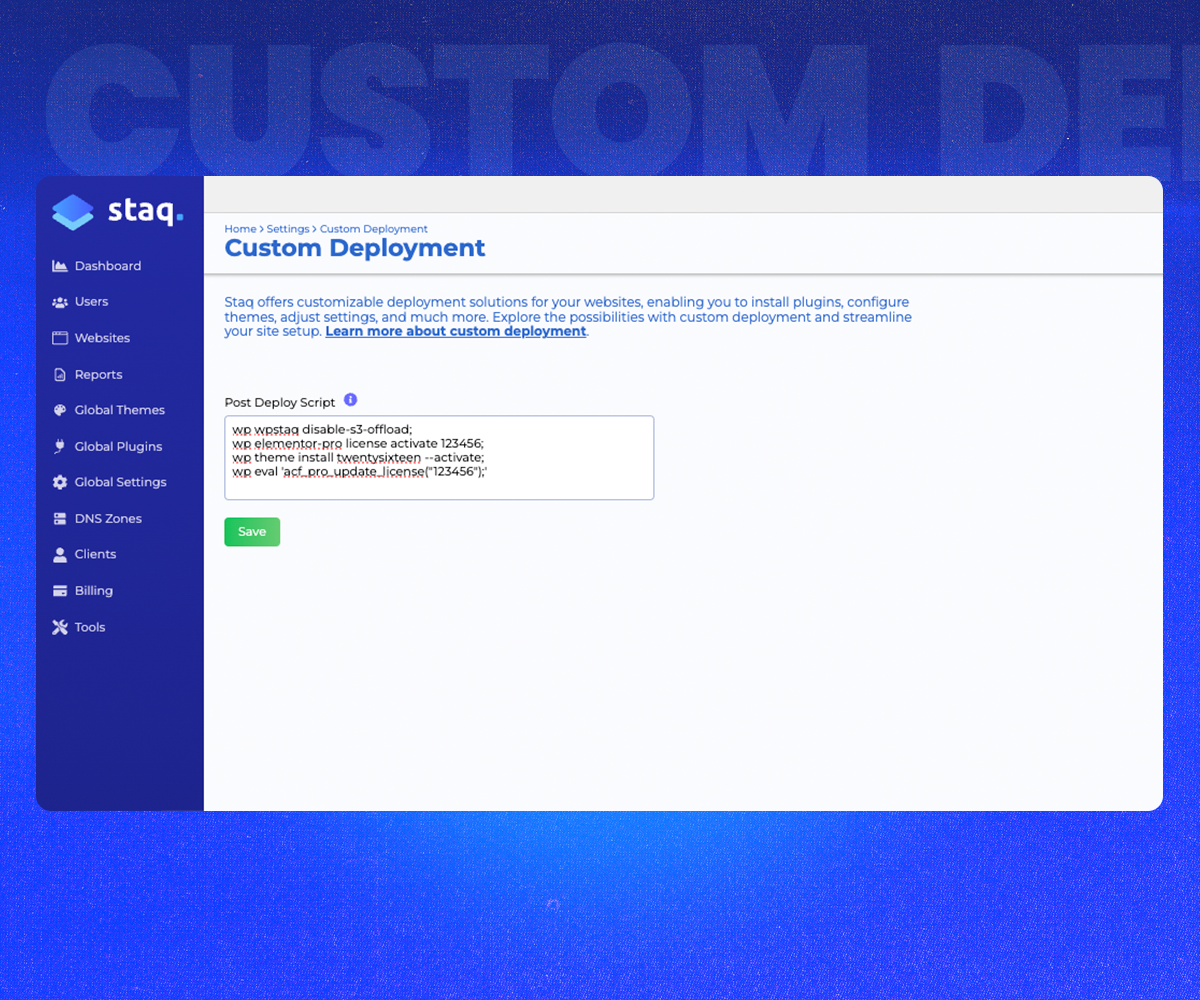This screenshot has width=1200, height=1000.
Task: Click the Post Deploy Script info icon
Action: click(x=350, y=398)
